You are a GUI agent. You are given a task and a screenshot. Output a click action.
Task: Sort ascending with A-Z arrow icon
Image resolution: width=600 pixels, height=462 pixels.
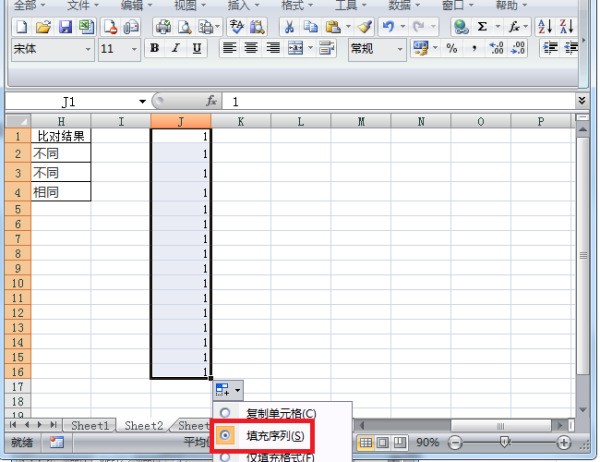pyautogui.click(x=545, y=27)
